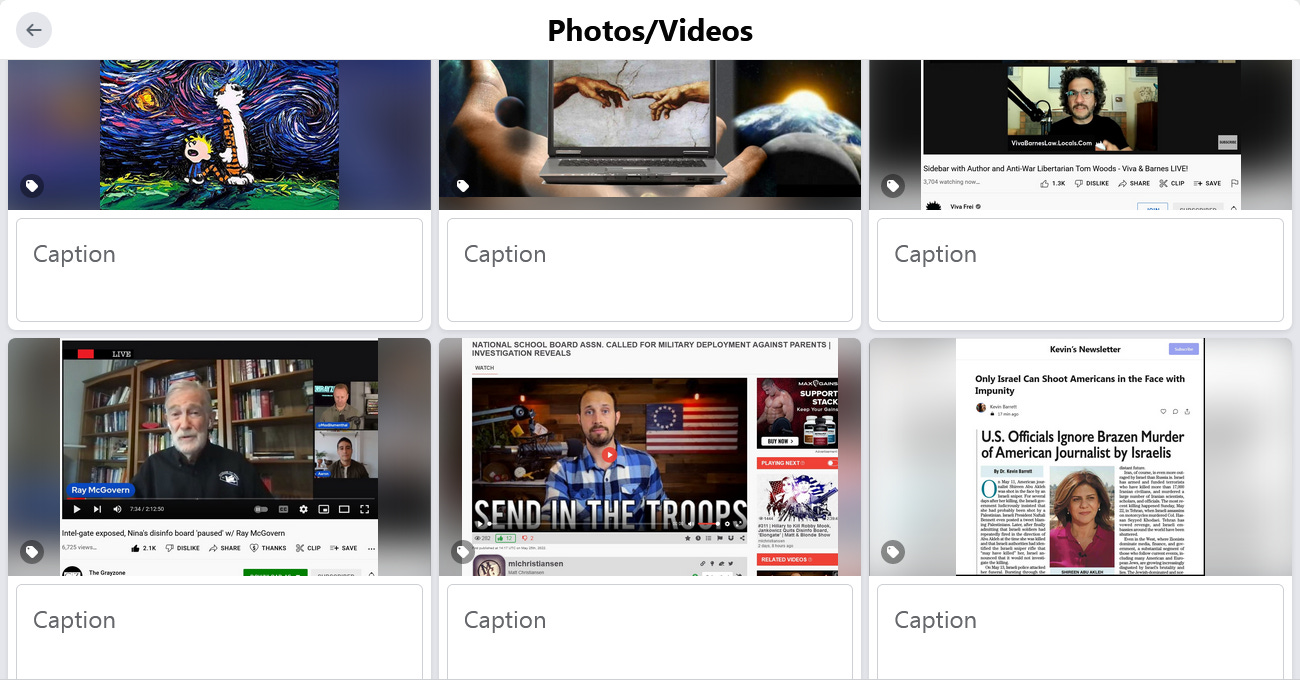
Task: Click the Photos/Videos page title
Action: click(650, 31)
